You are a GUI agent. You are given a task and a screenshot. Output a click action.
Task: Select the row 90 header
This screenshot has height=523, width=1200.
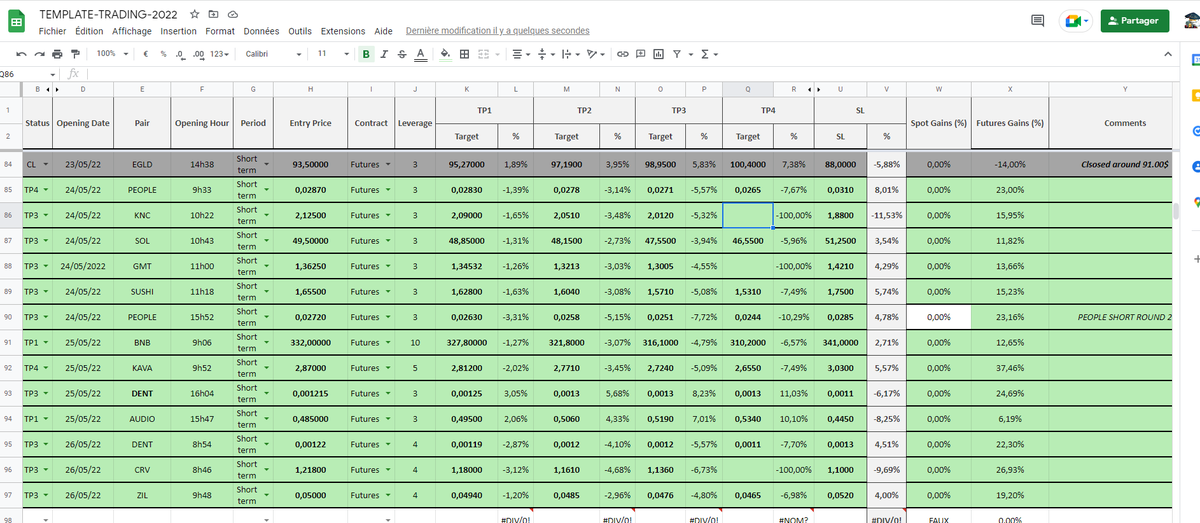point(8,317)
